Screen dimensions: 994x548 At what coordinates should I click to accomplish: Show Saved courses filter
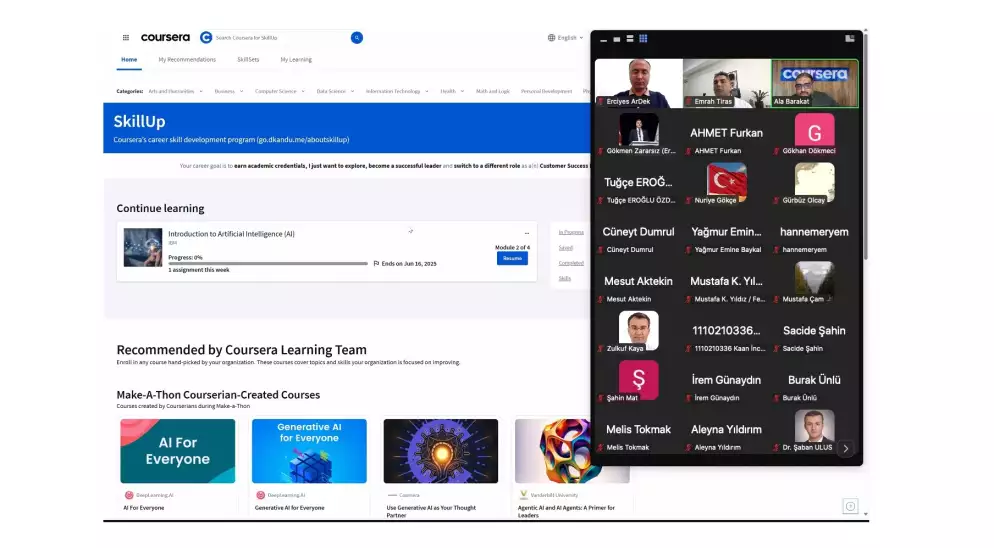pyautogui.click(x=565, y=248)
